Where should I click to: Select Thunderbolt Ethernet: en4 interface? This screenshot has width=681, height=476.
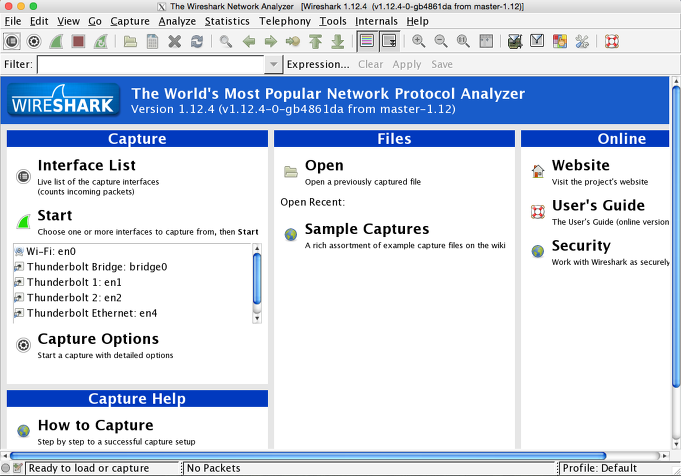[x=132, y=313]
